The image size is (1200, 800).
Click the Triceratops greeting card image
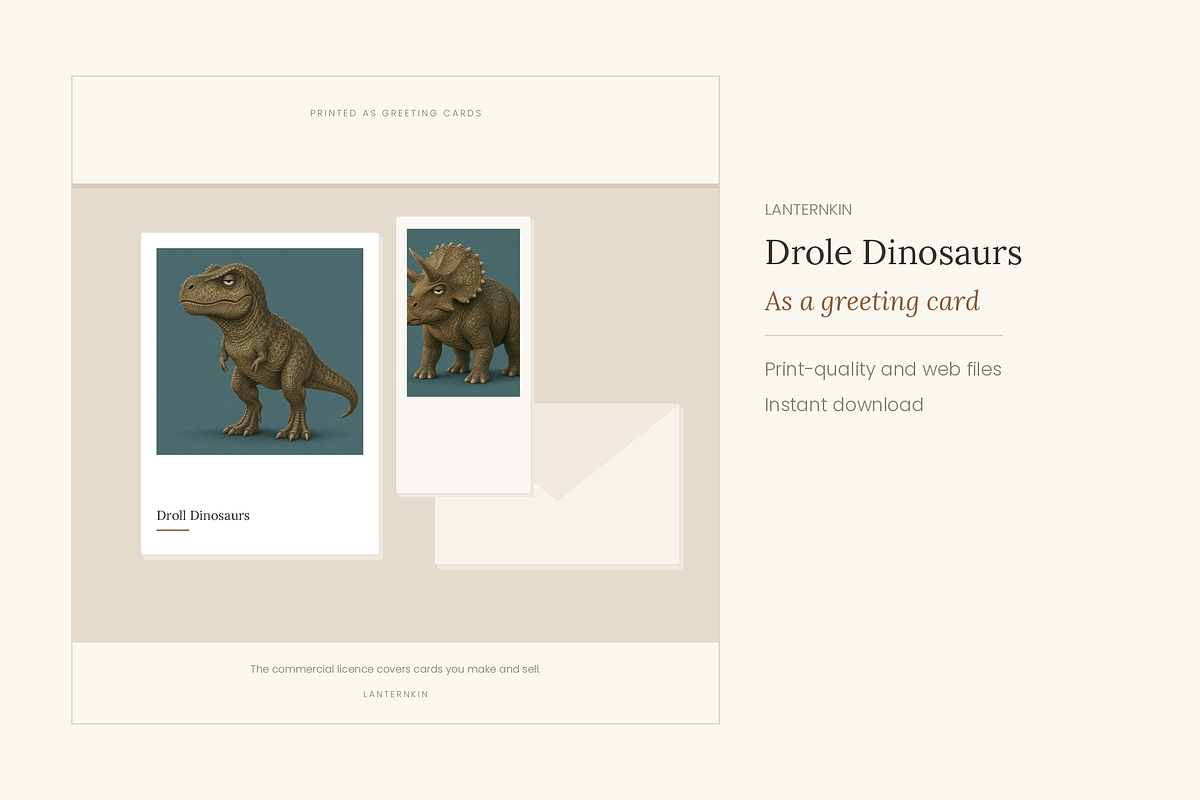click(x=463, y=313)
